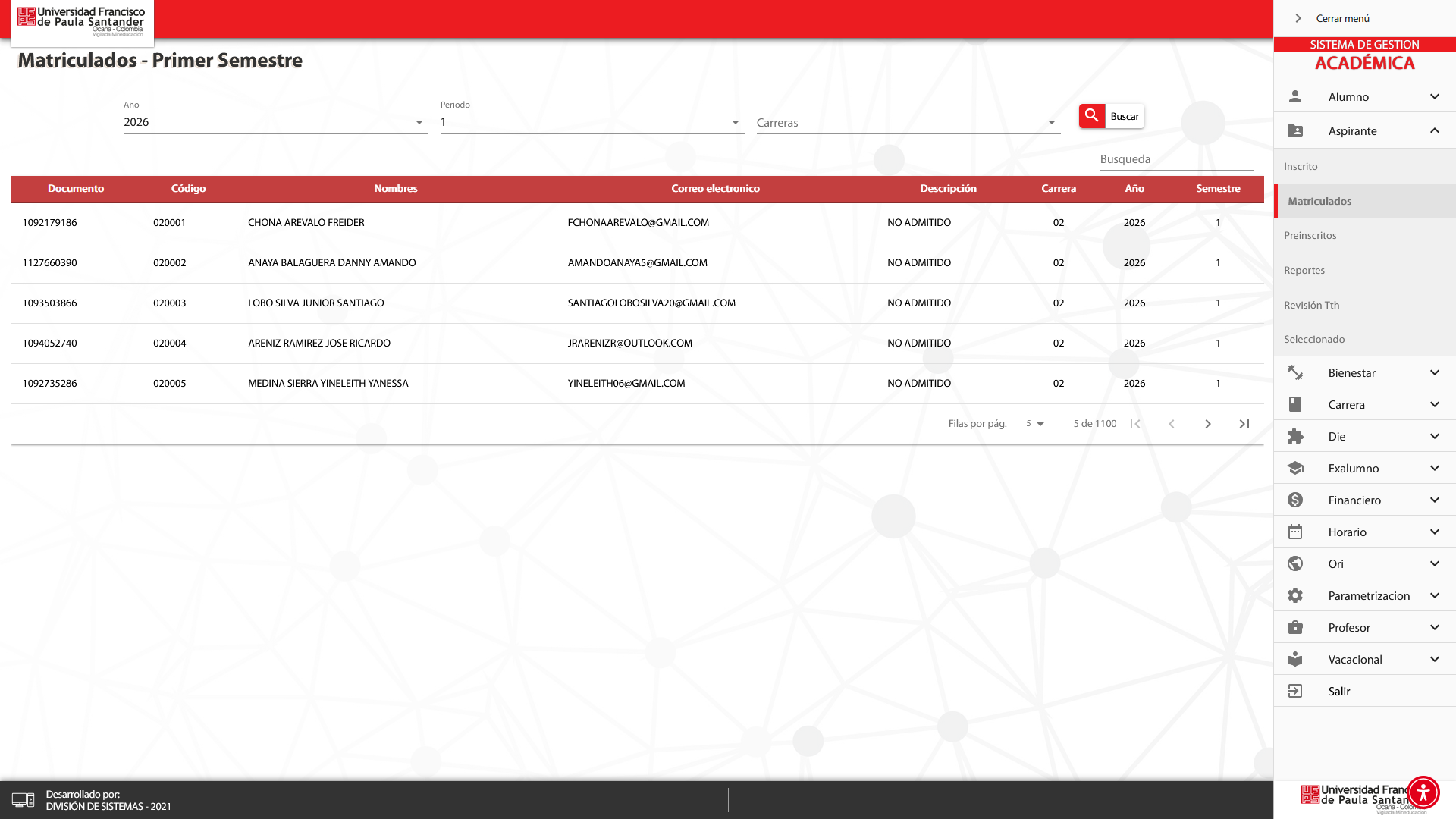Select Inscrito submenu item
This screenshot has height=819, width=1456.
pyautogui.click(x=1301, y=166)
